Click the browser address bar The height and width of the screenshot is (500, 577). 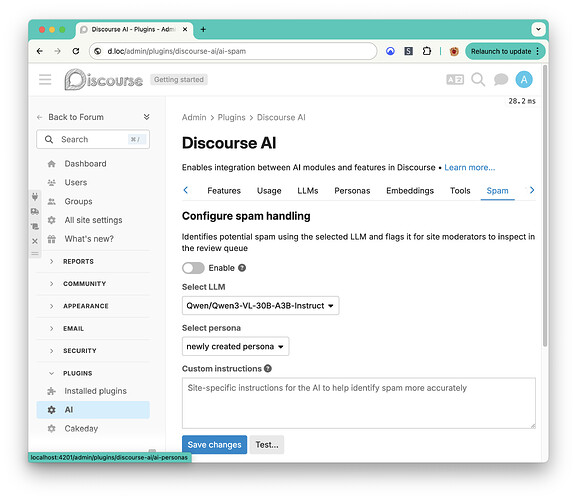233,51
